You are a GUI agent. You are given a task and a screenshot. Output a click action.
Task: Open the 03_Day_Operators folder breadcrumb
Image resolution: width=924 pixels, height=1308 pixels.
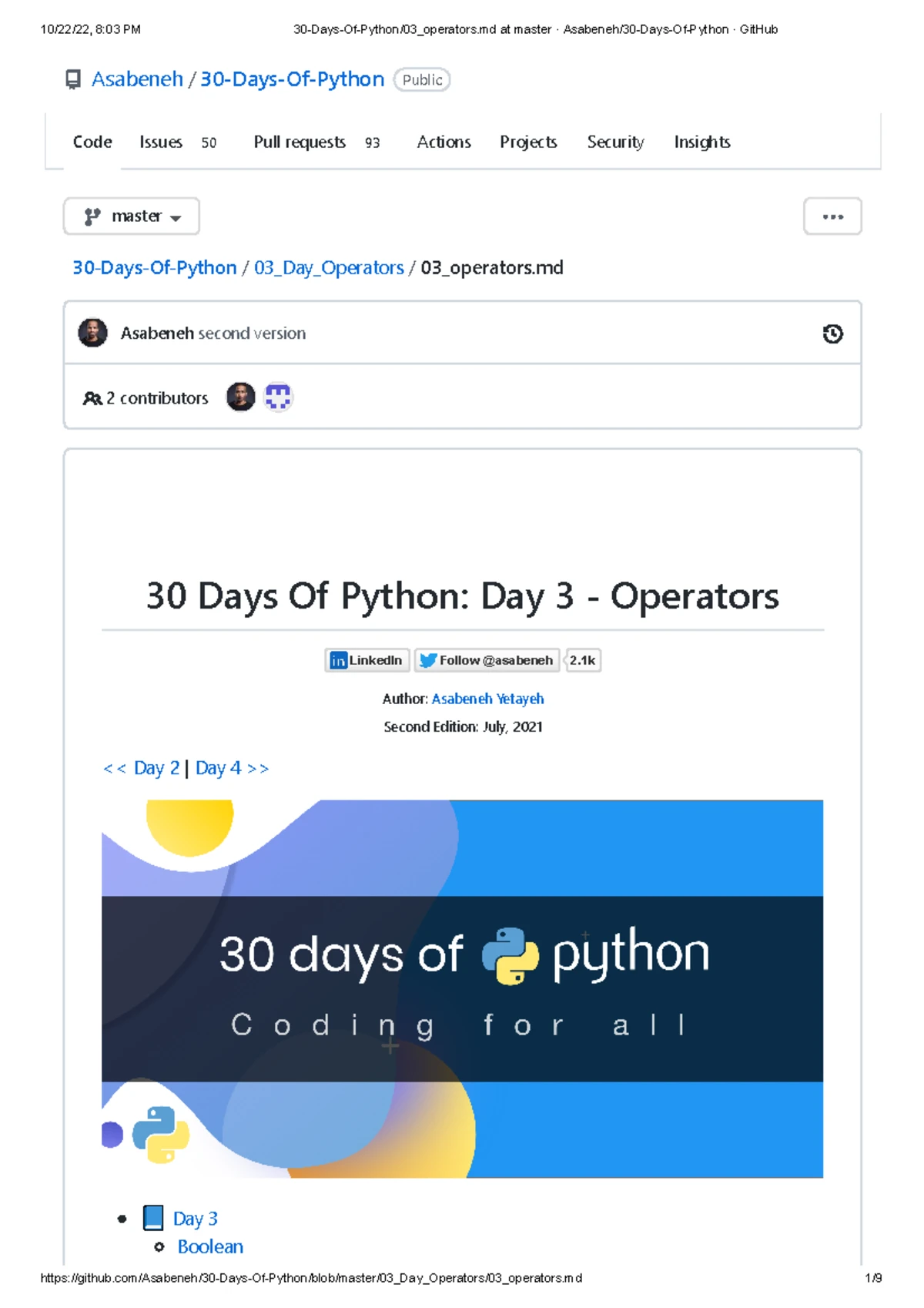click(x=329, y=268)
